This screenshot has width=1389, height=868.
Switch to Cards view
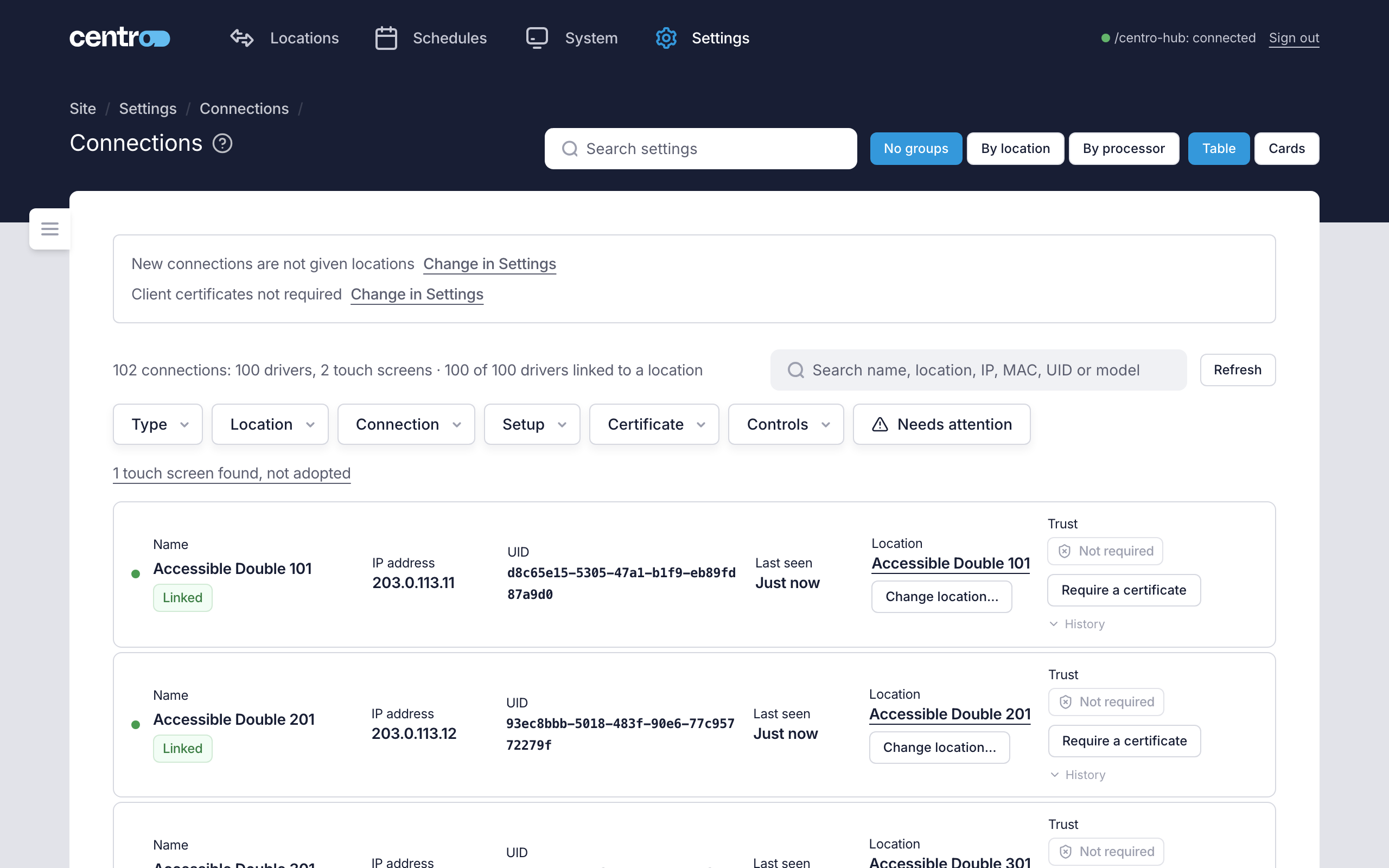(1287, 149)
